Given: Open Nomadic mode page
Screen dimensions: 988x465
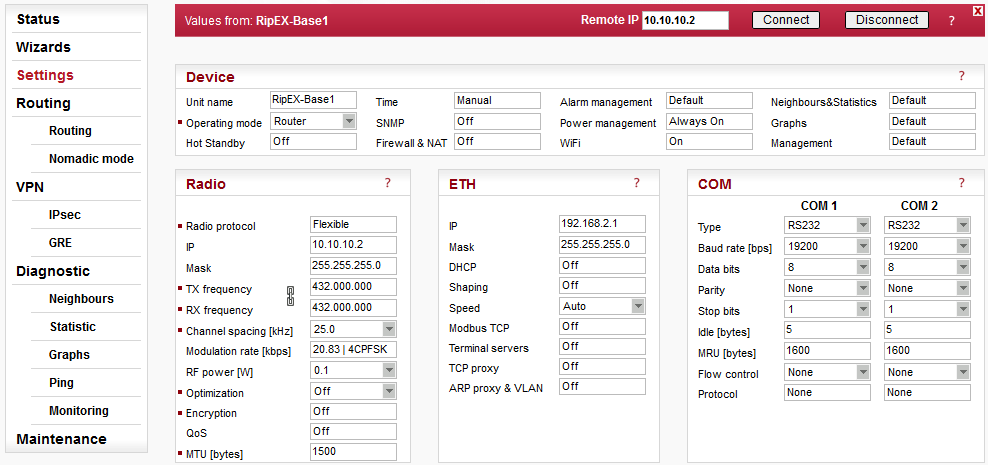Looking at the screenshot, I should click(x=91, y=159).
